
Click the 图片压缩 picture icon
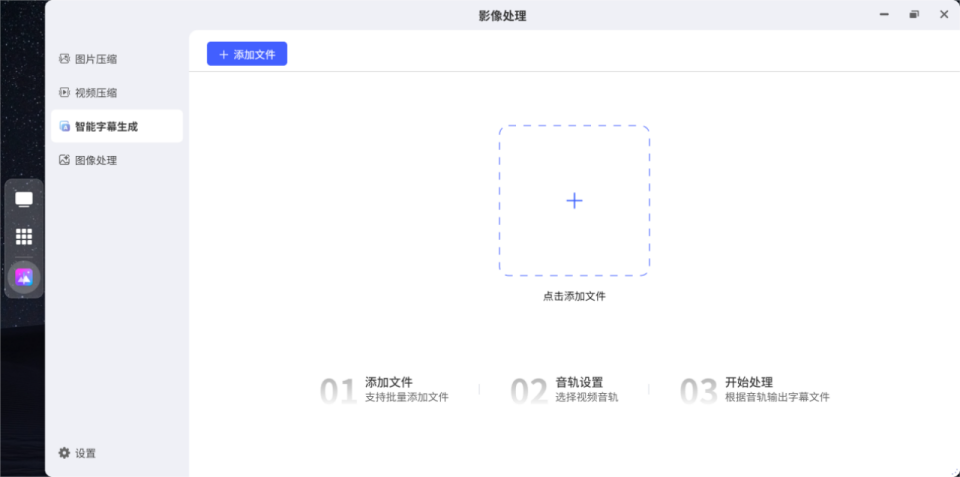click(64, 59)
